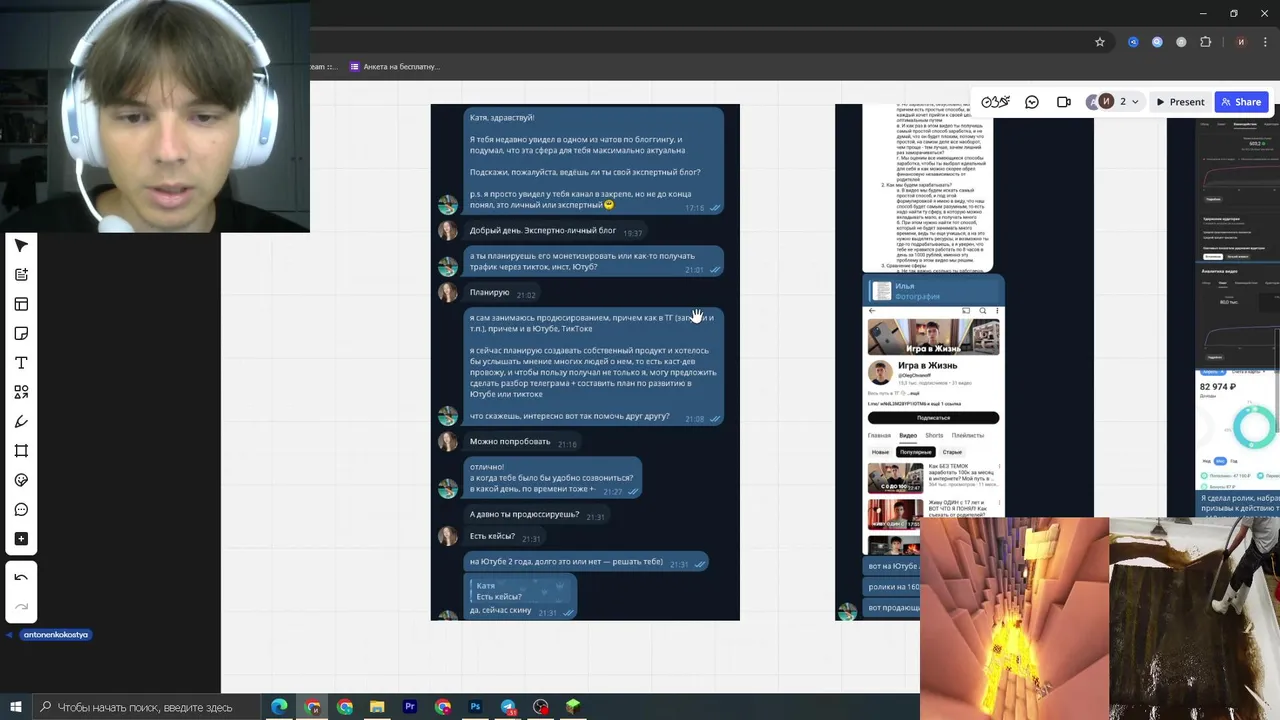Redo the board action

[21, 606]
